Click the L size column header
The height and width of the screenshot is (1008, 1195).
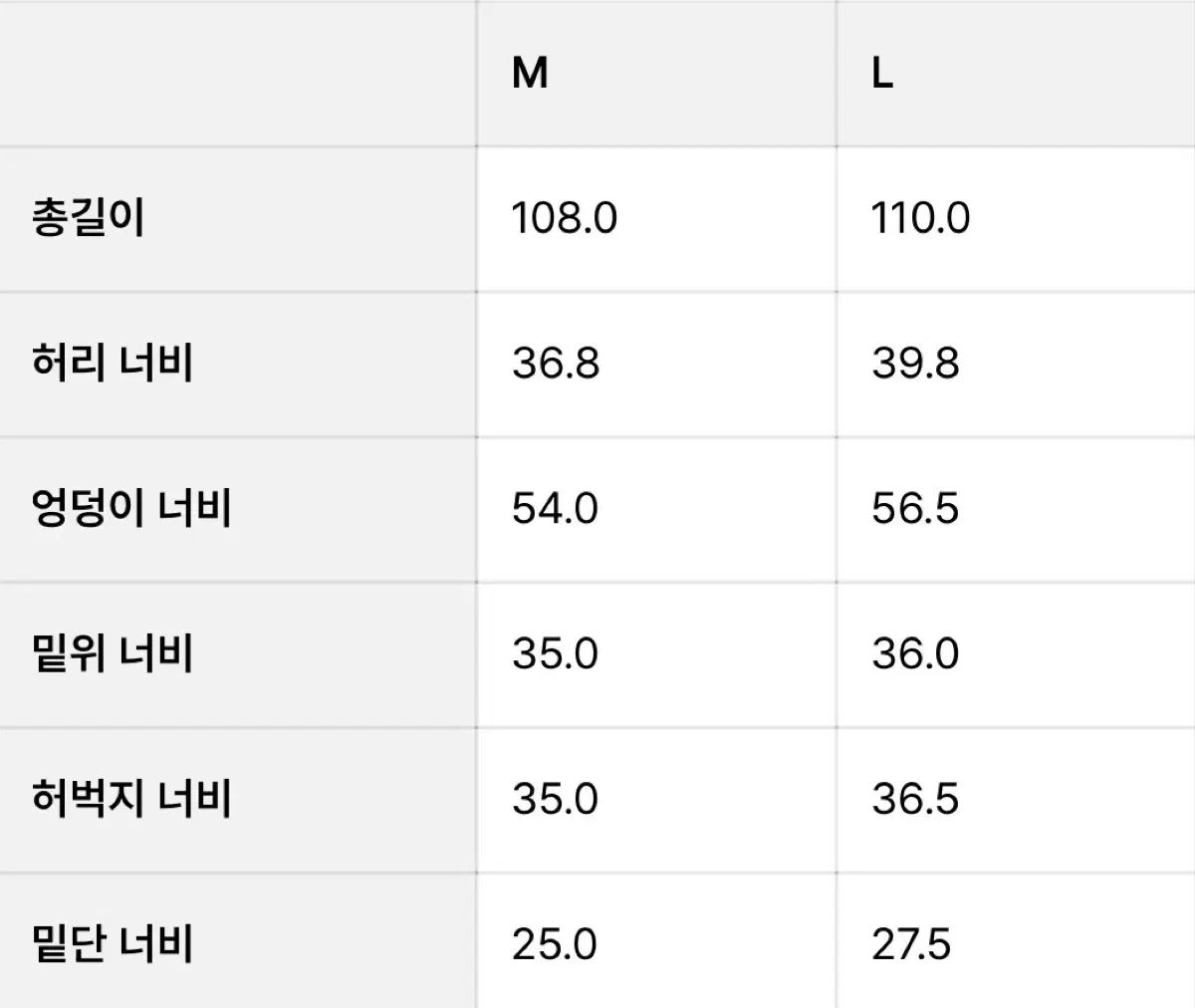882,73
